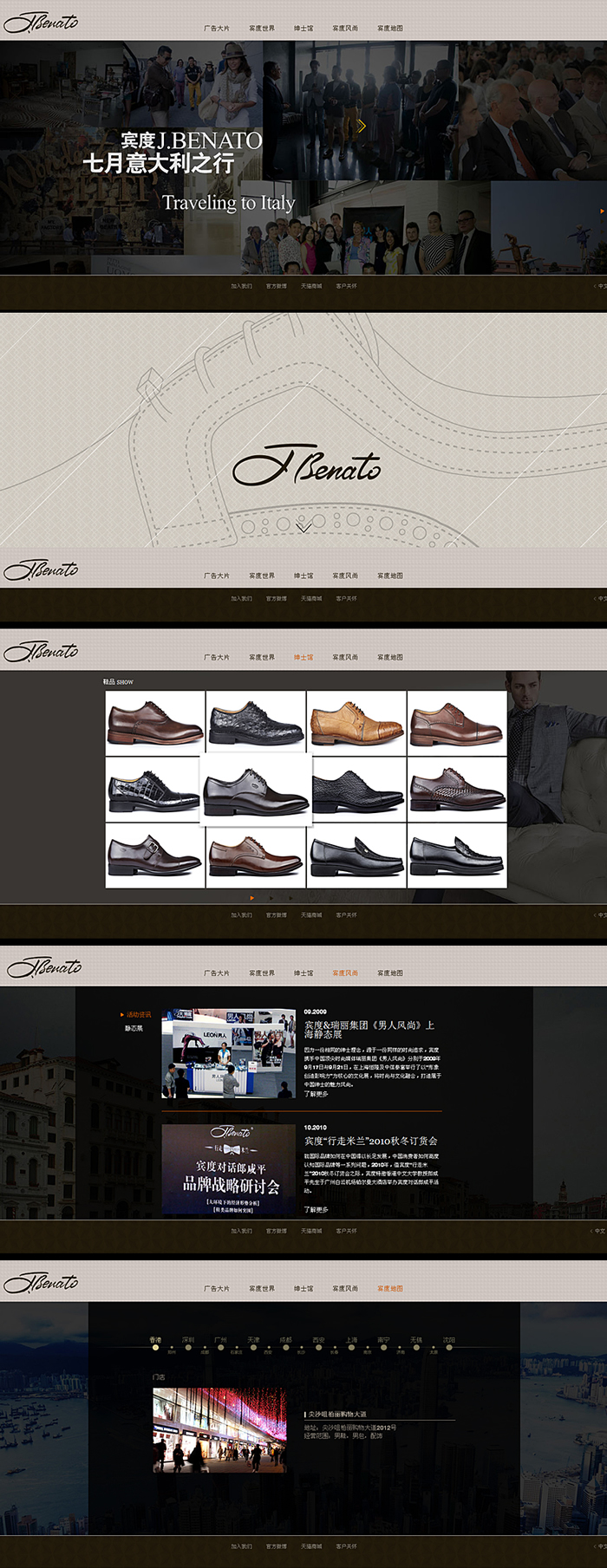Select 活动资讯 in the news sidebar
607x1568 pixels.
[x=138, y=1014]
